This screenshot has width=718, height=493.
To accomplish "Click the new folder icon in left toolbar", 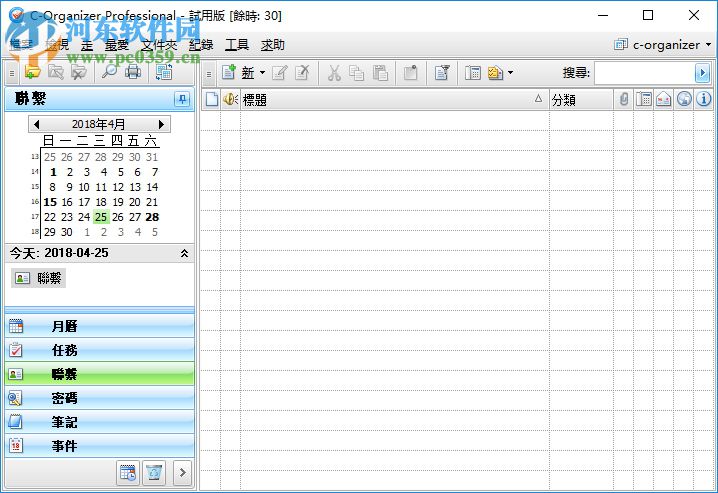I will (x=33, y=72).
